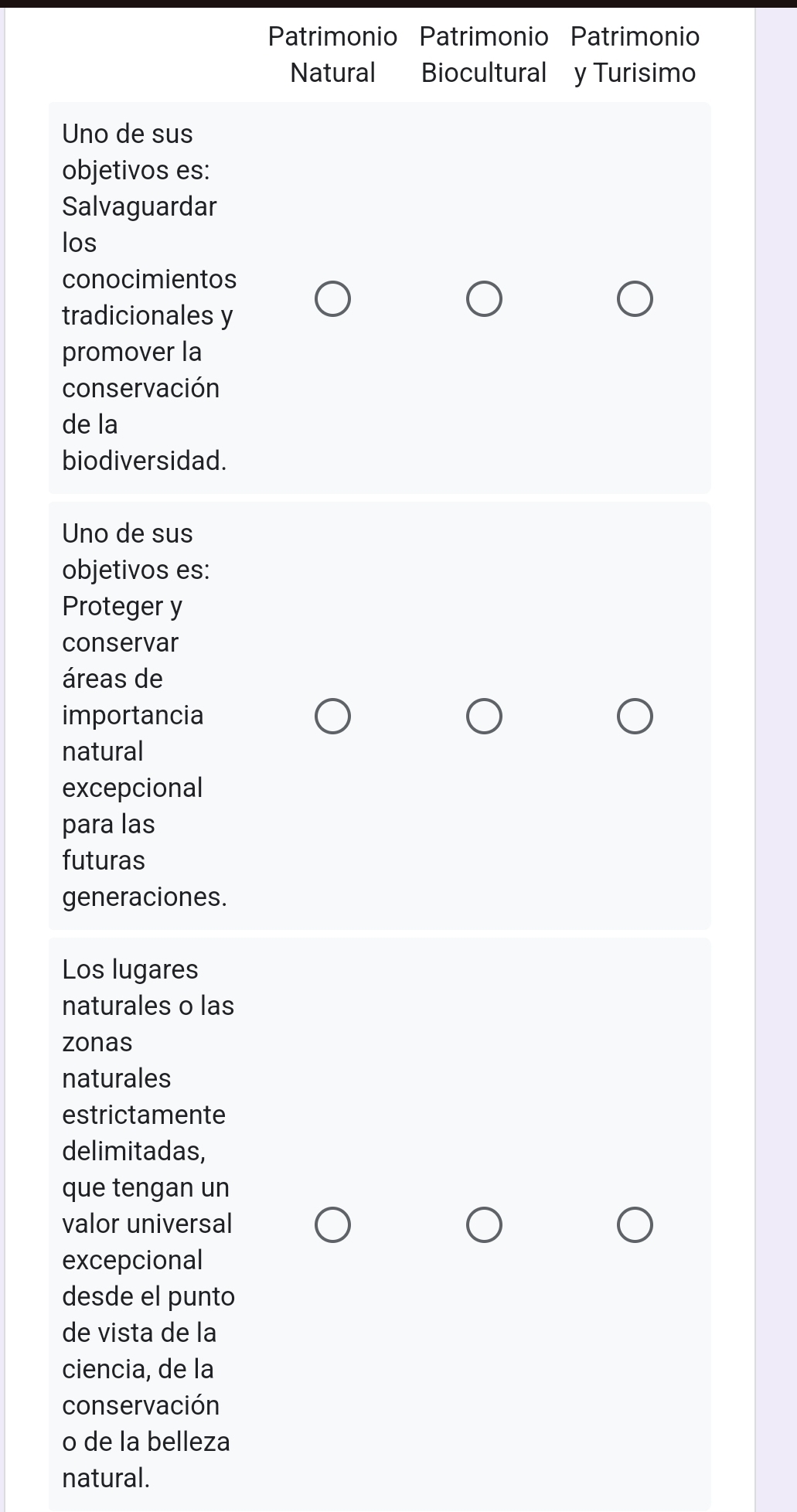Viewport: 797px width, 1512px height.
Task: Click the 'Patrimonio Natural' column header
Action: click(x=333, y=54)
